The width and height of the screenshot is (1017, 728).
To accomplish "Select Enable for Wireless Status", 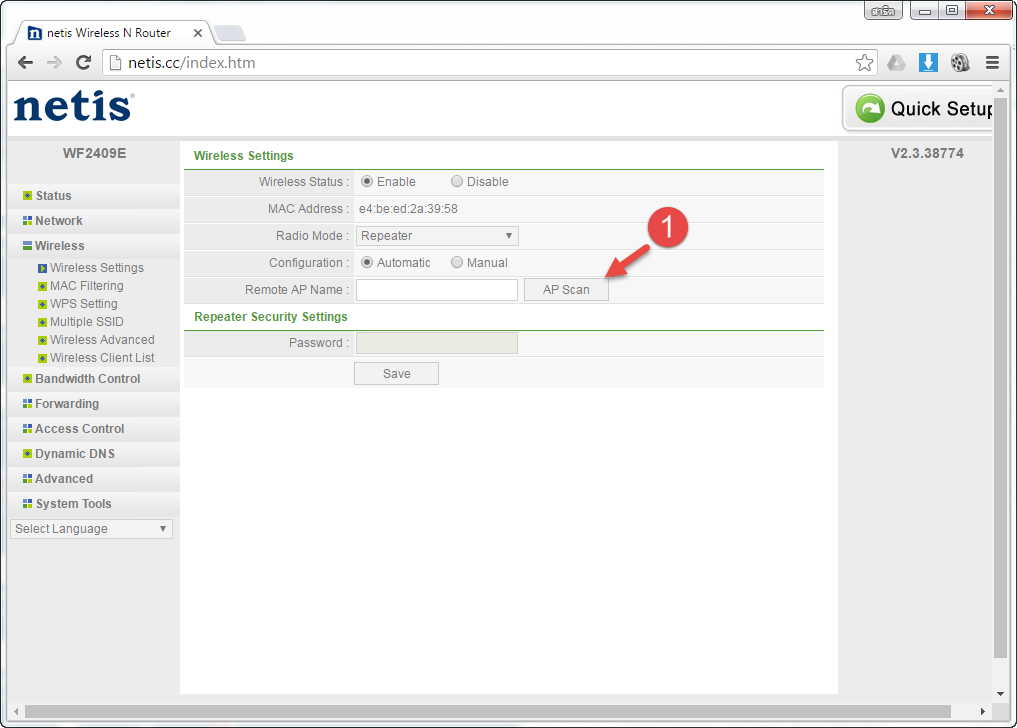I will 367,182.
